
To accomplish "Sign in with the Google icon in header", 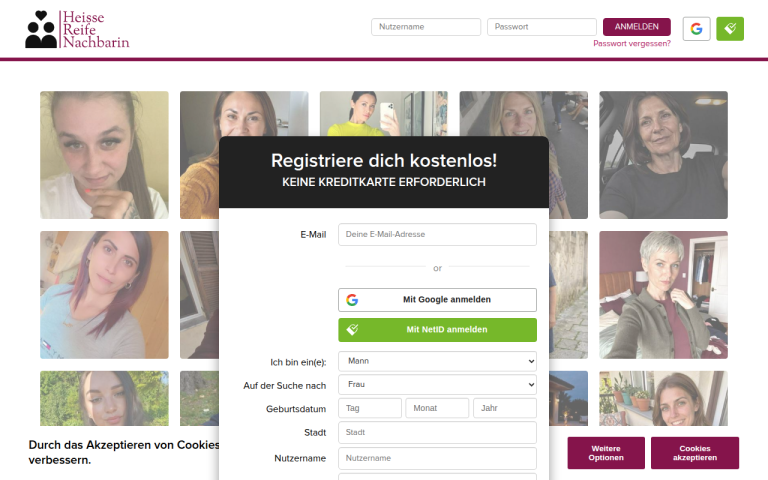I will [696, 29].
